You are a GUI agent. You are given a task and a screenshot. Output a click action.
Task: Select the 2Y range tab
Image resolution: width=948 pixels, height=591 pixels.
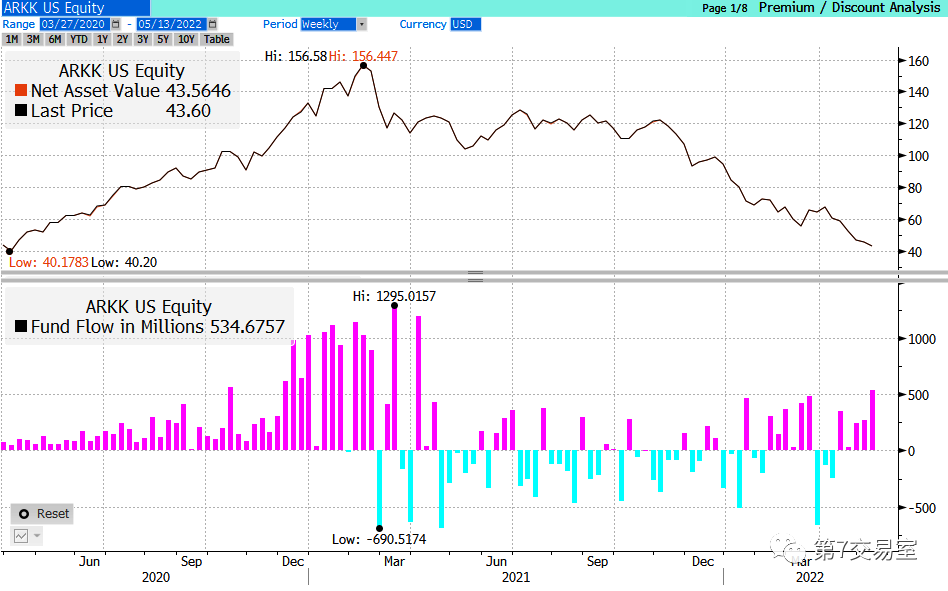pyautogui.click(x=123, y=39)
